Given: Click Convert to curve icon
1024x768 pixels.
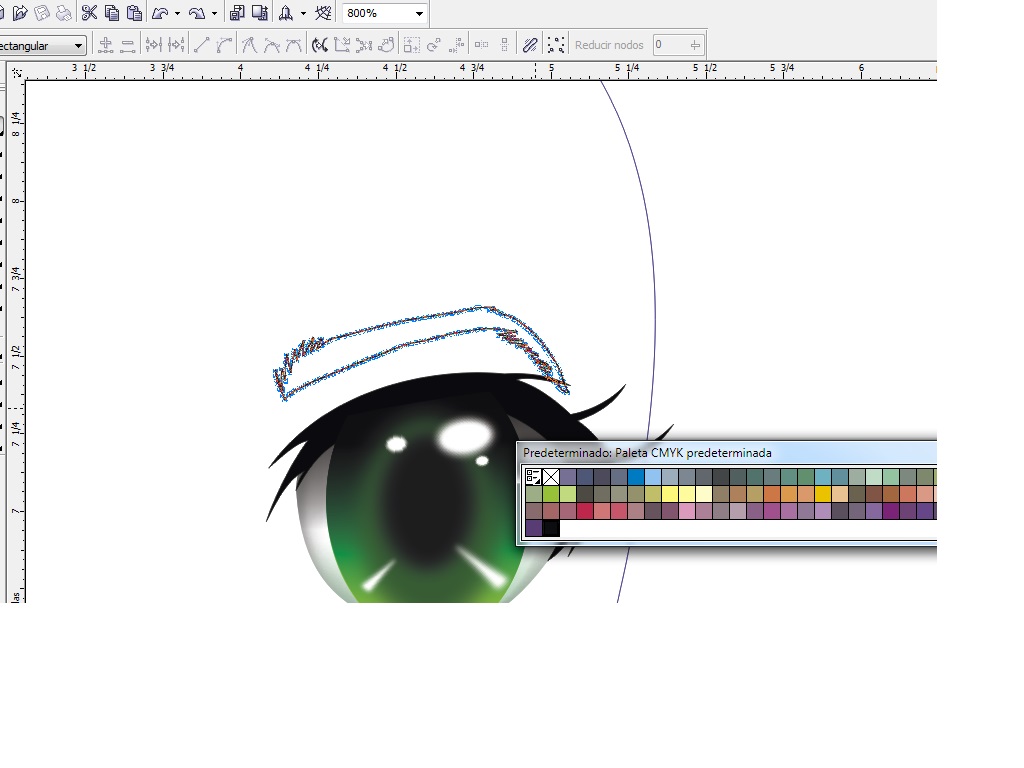Looking at the screenshot, I should pos(224,45).
